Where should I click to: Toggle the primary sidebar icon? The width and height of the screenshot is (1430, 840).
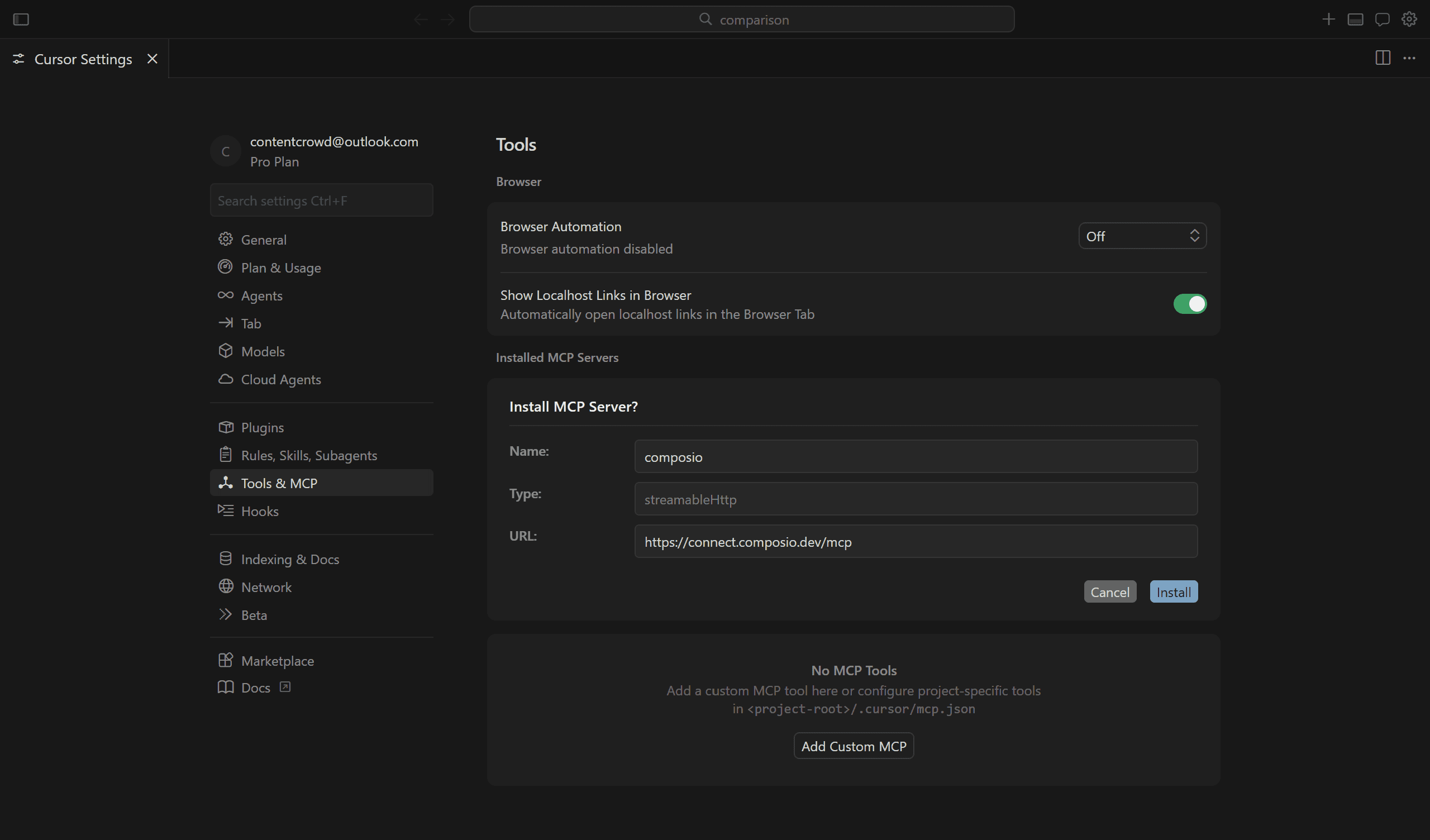(21, 20)
